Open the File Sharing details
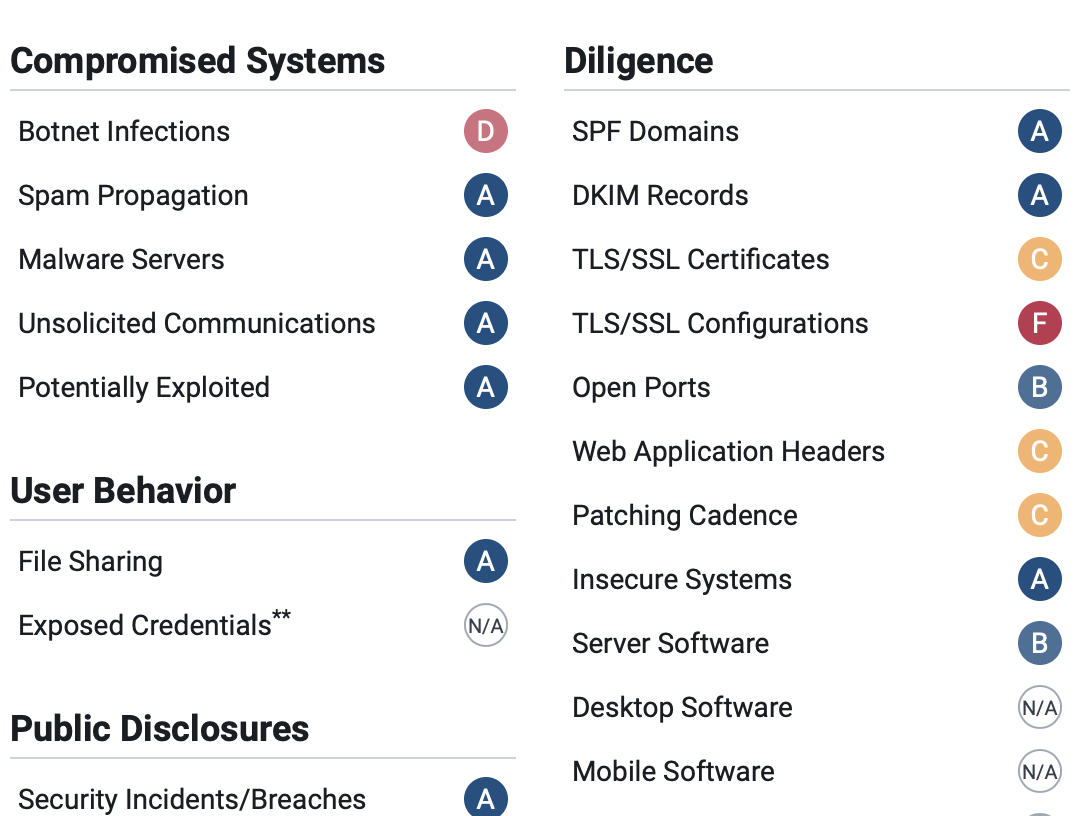 pyautogui.click(x=90, y=561)
